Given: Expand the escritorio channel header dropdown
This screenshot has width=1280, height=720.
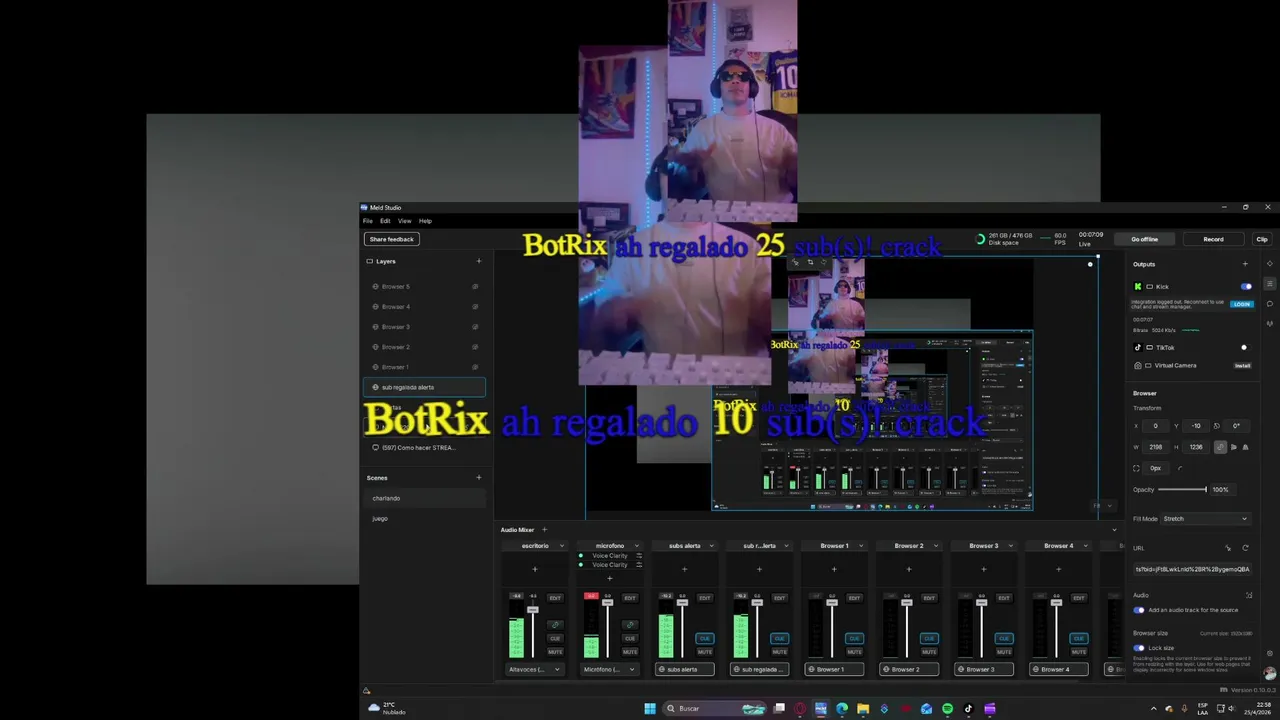Looking at the screenshot, I should [562, 546].
